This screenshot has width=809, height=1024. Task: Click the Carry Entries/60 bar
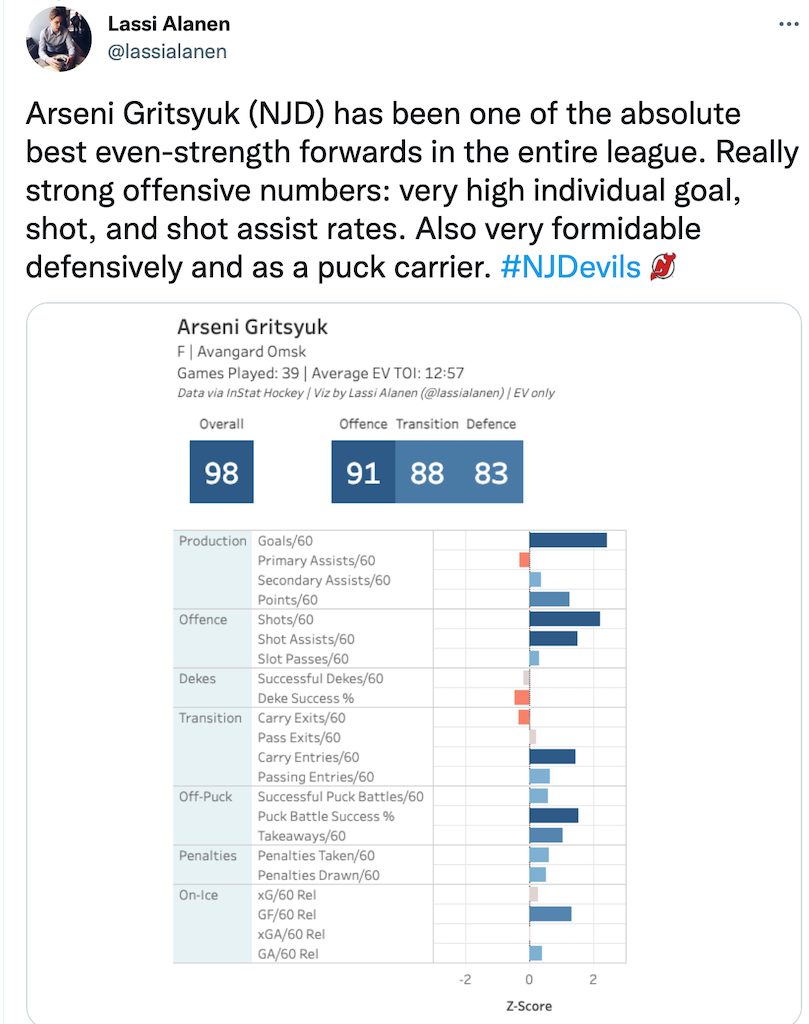(x=552, y=756)
